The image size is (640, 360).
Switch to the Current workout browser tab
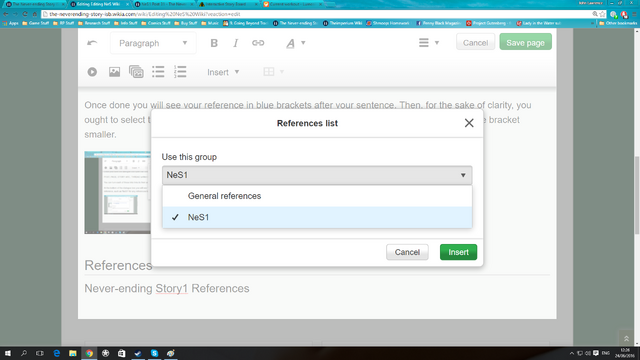(291, 4)
